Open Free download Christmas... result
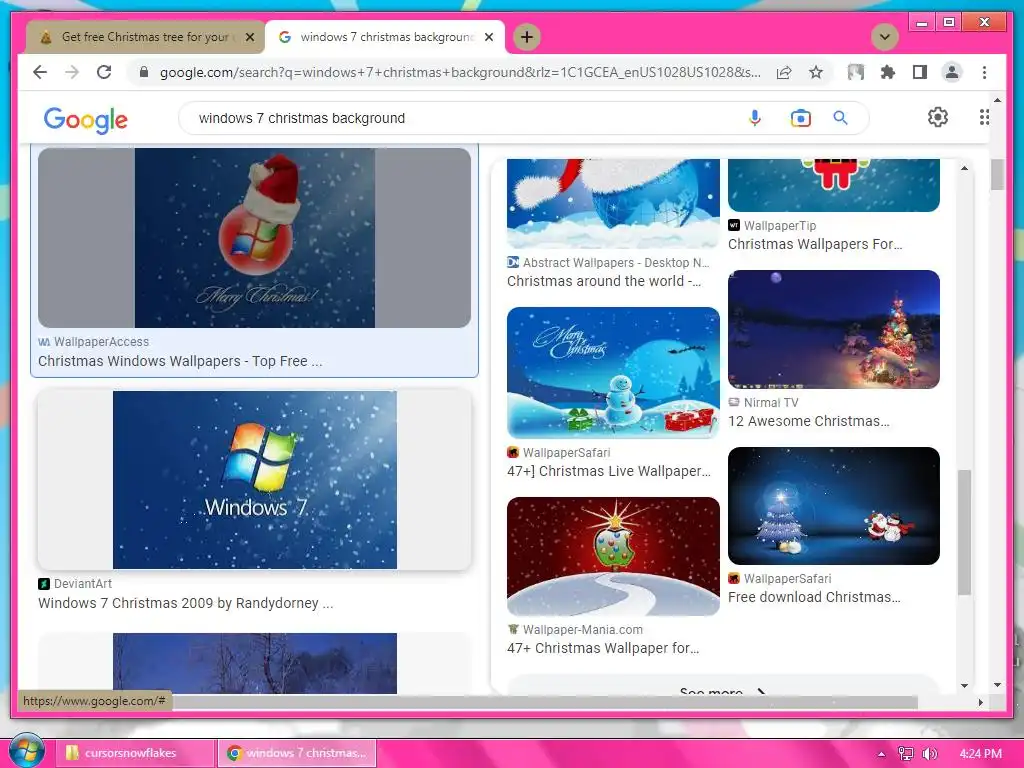 [x=814, y=597]
